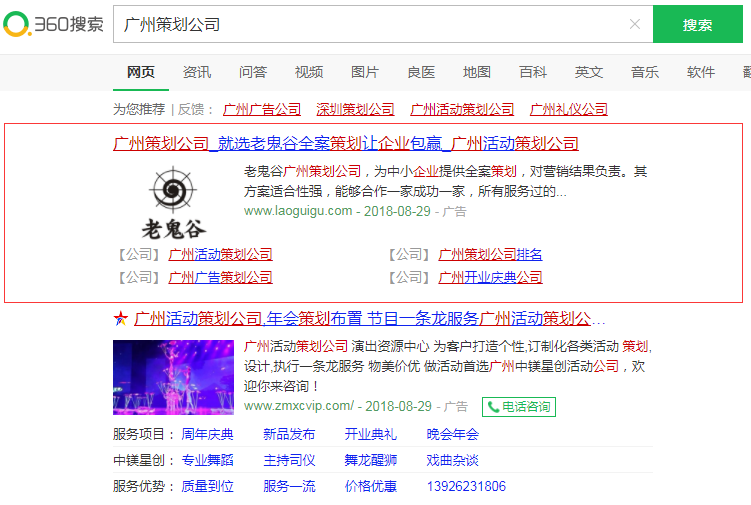Open the 老鬼谷全案策划 result title
Screen dimensions: 751x505
point(346,143)
